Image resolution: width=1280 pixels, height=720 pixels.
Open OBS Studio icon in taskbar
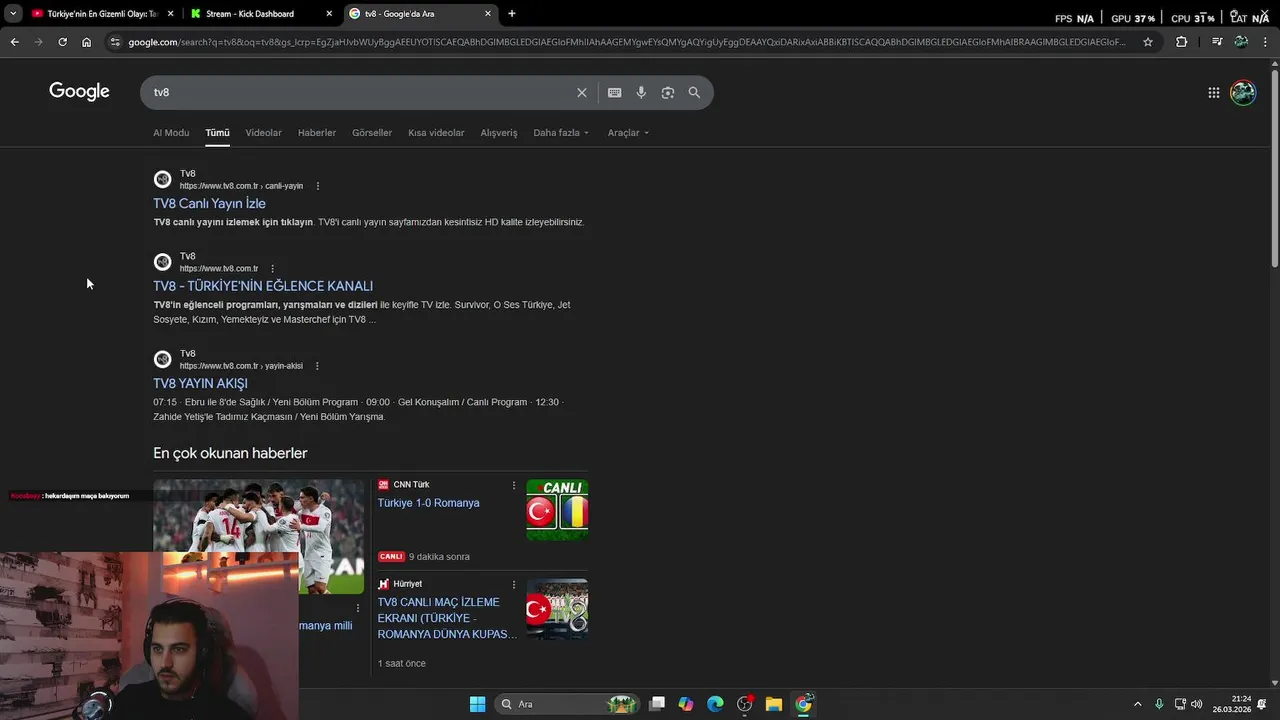coord(745,704)
